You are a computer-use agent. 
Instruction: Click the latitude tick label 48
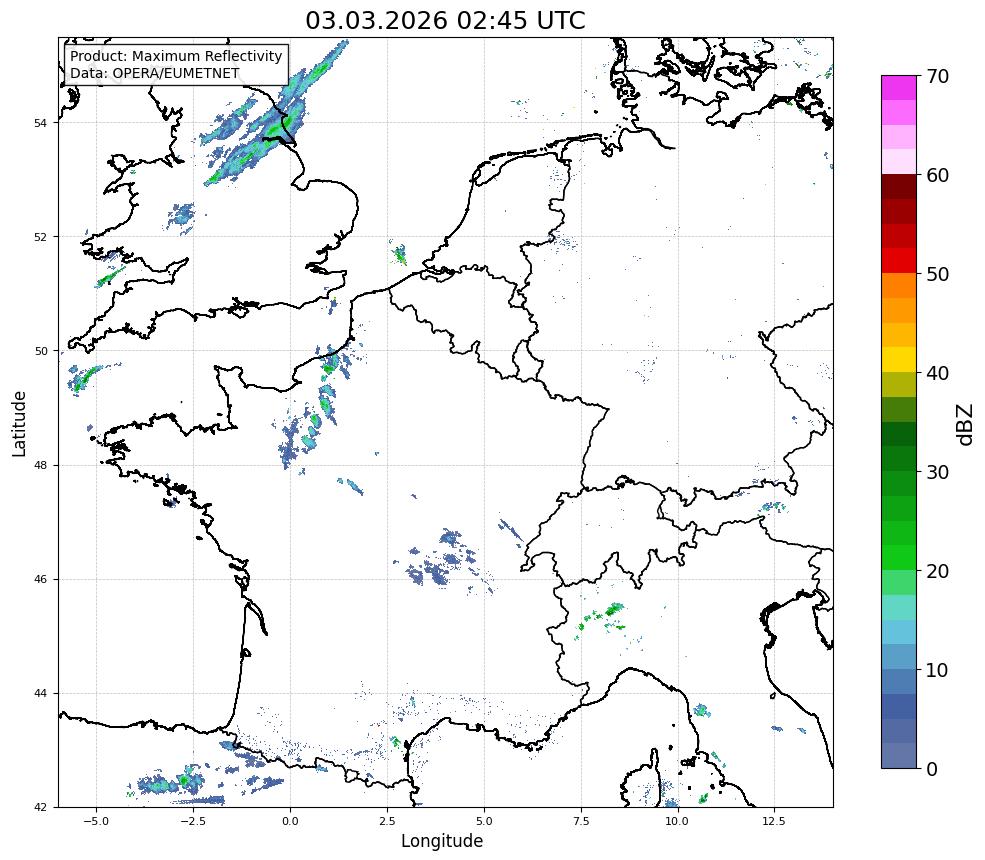(40, 465)
